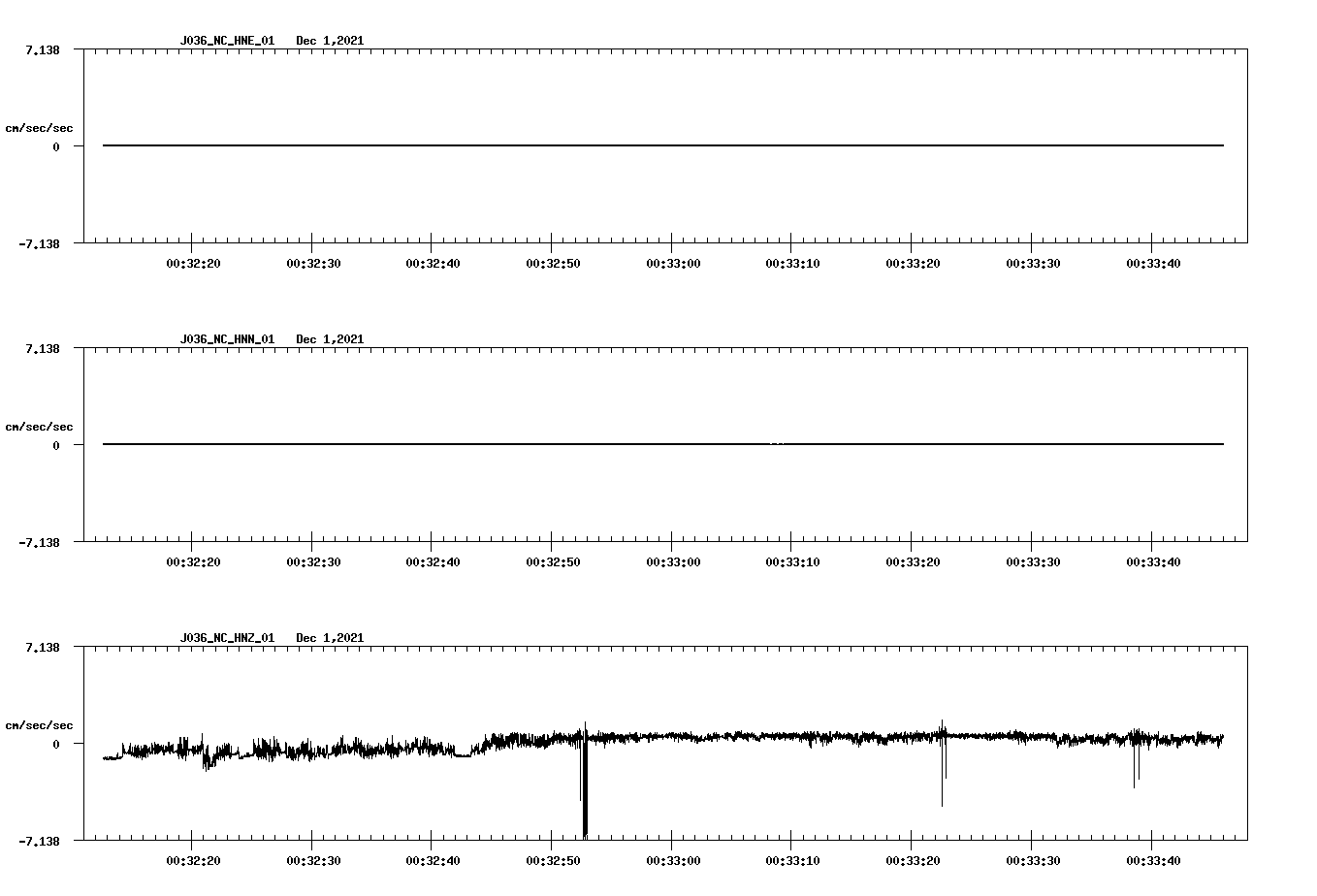
Task: Click the 00:33:10 time label under HNN plot
Action: [792, 562]
